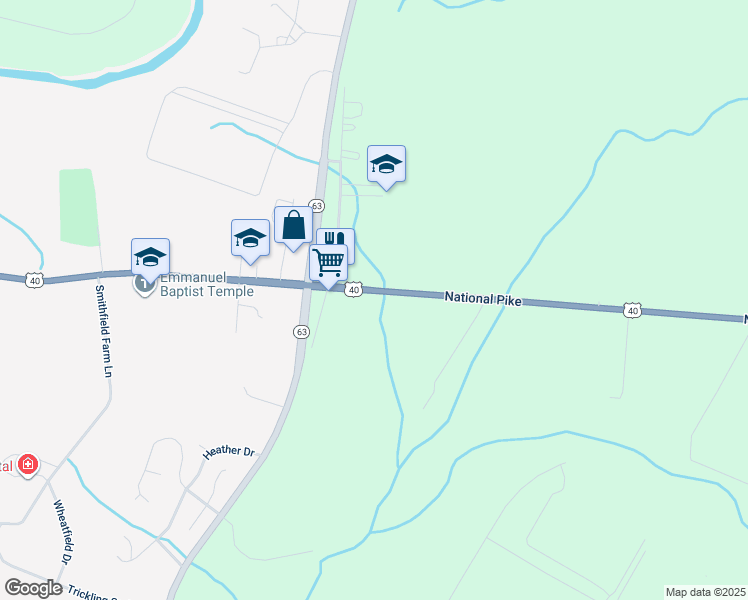The image size is (748, 600).
Task: Click the US 40 shield near shopping cart
Action: [x=353, y=290]
